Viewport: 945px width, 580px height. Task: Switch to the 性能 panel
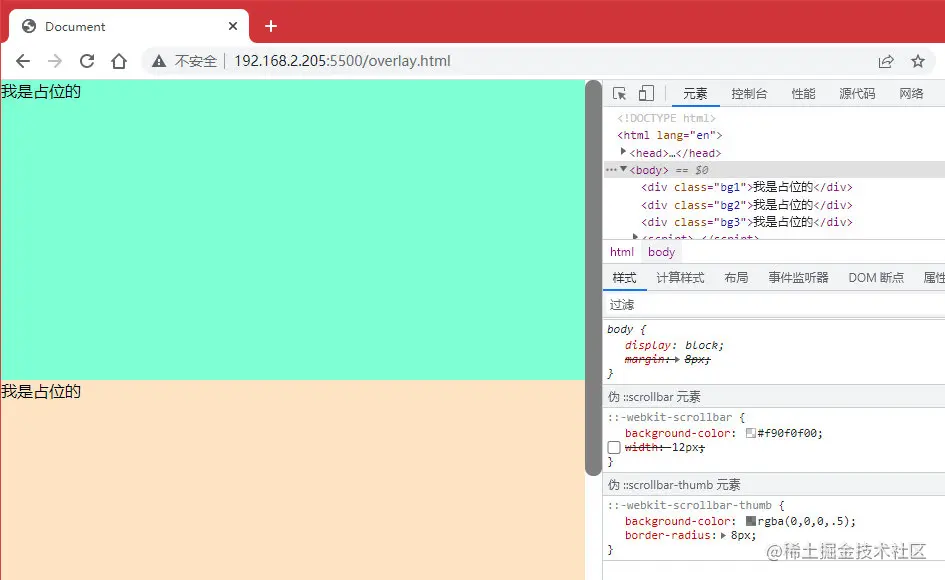(x=803, y=93)
